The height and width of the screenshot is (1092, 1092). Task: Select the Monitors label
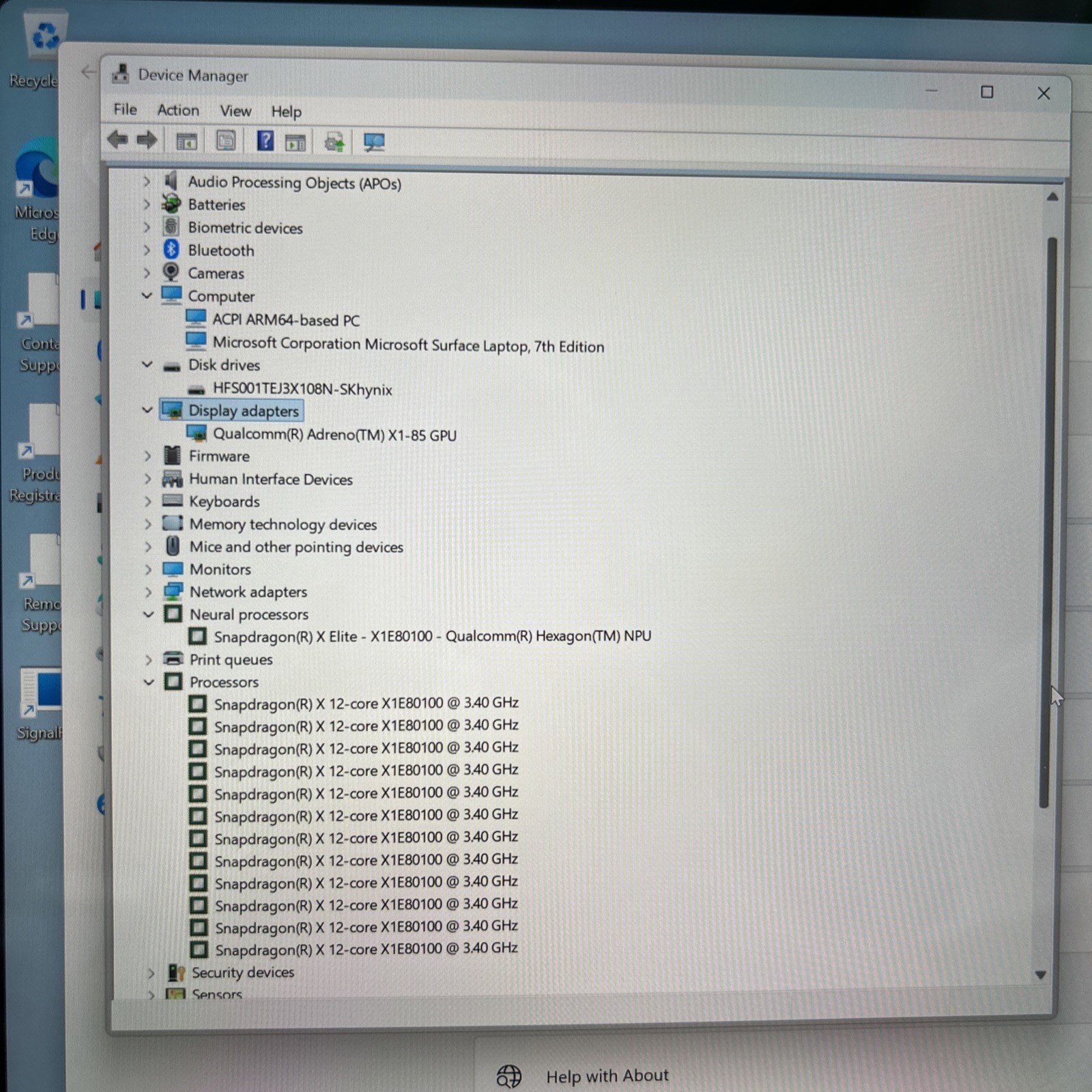[x=220, y=569]
